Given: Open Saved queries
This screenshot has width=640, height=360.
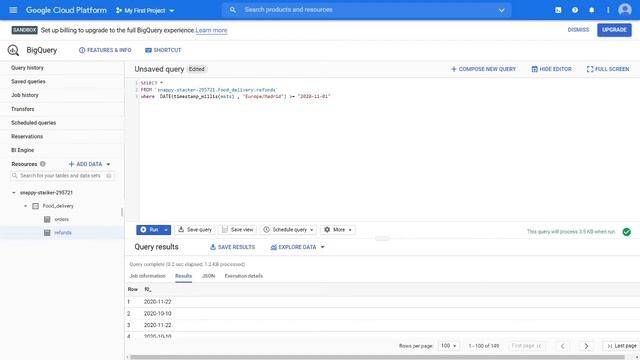Looking at the screenshot, I should click(x=28, y=82).
